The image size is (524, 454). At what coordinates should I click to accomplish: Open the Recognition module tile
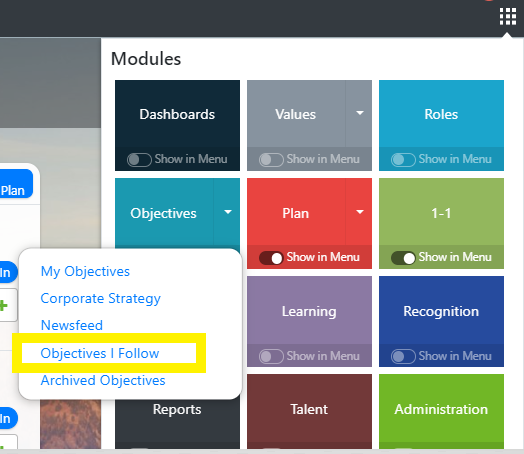click(x=441, y=311)
